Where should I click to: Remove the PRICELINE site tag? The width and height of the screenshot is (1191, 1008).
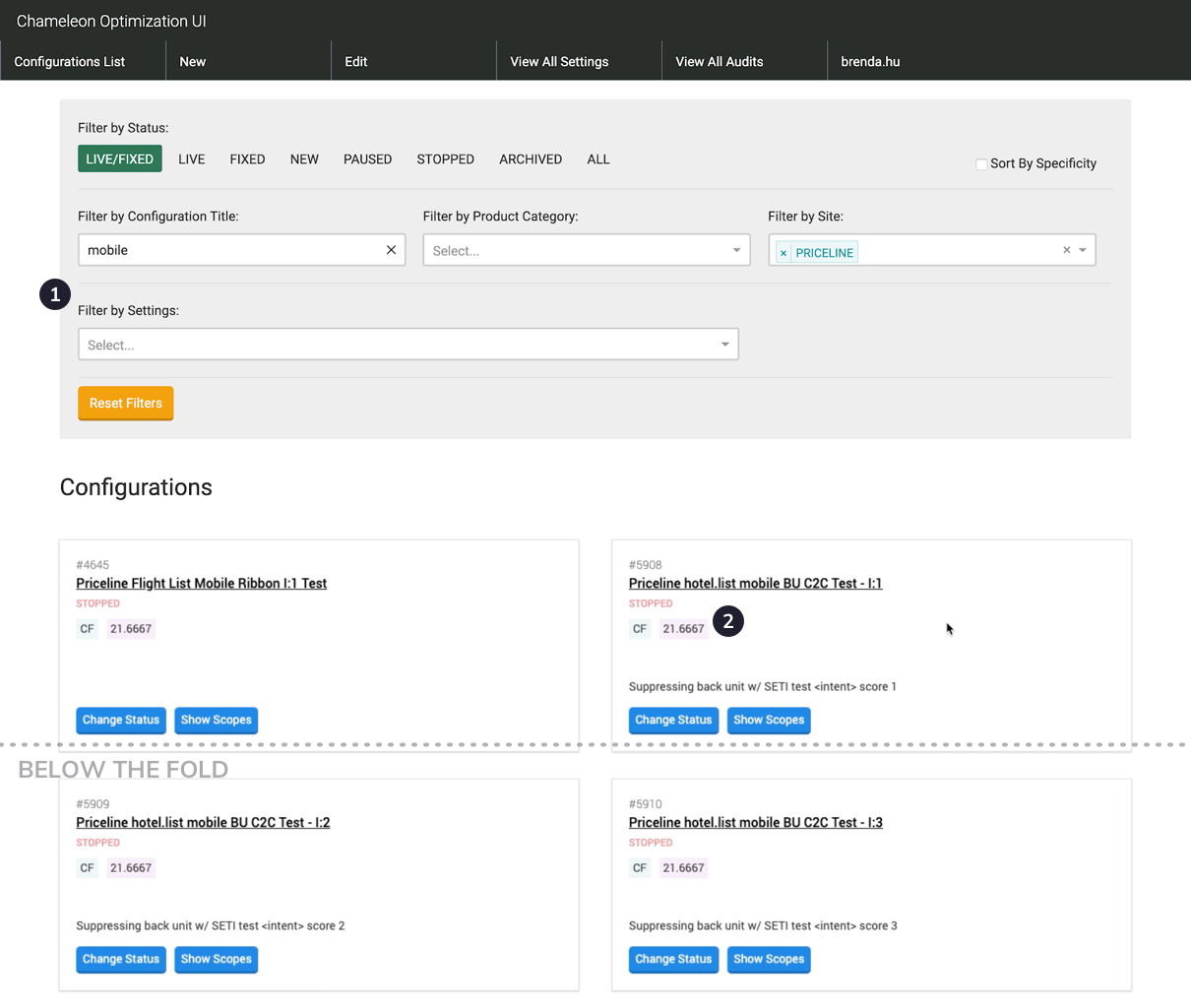click(x=784, y=253)
